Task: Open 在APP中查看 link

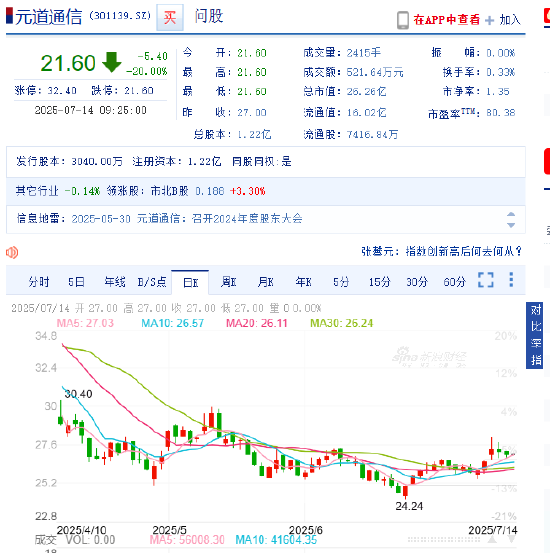Action: click(x=446, y=20)
